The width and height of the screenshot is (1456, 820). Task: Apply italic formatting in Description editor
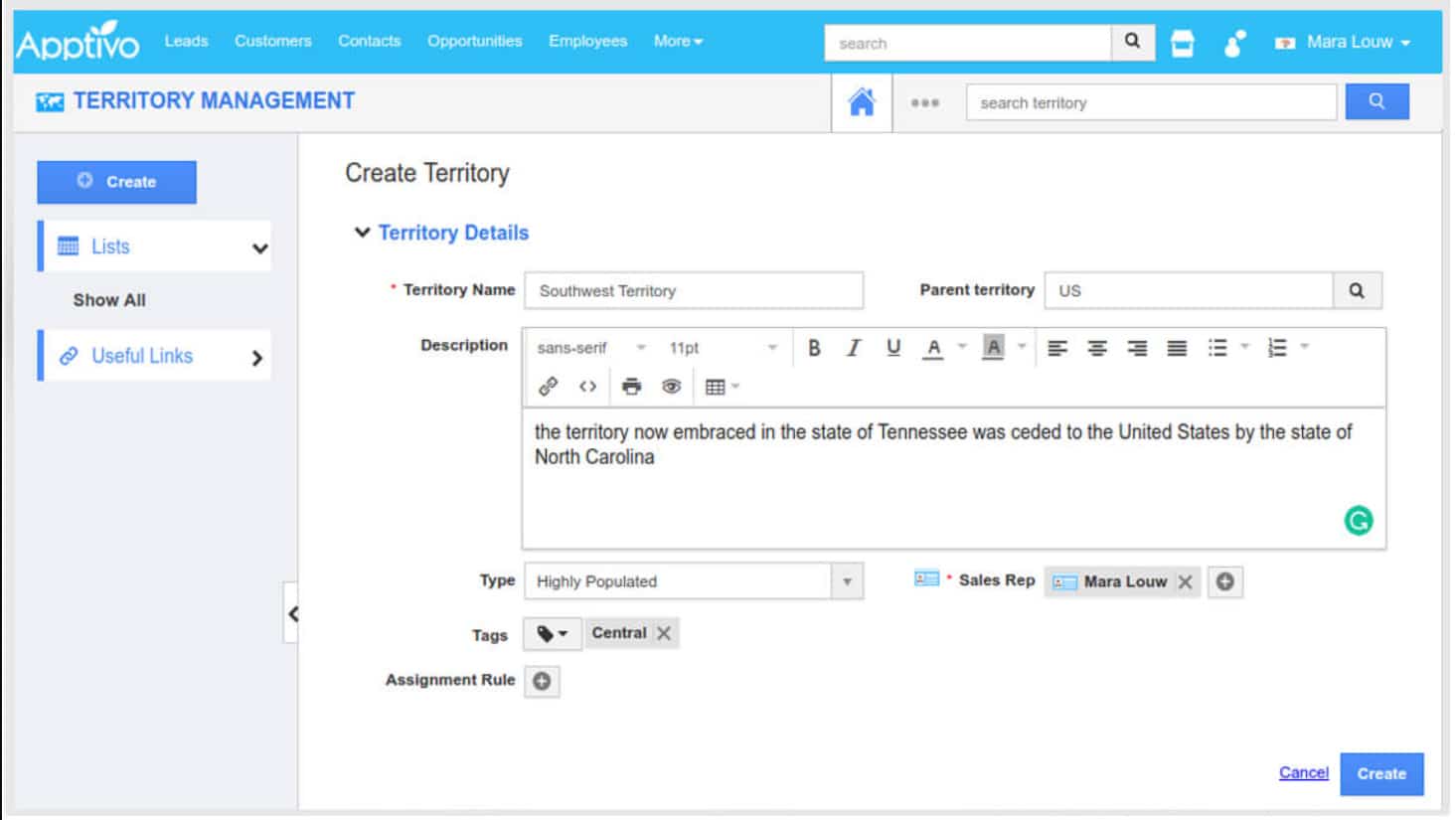click(853, 348)
